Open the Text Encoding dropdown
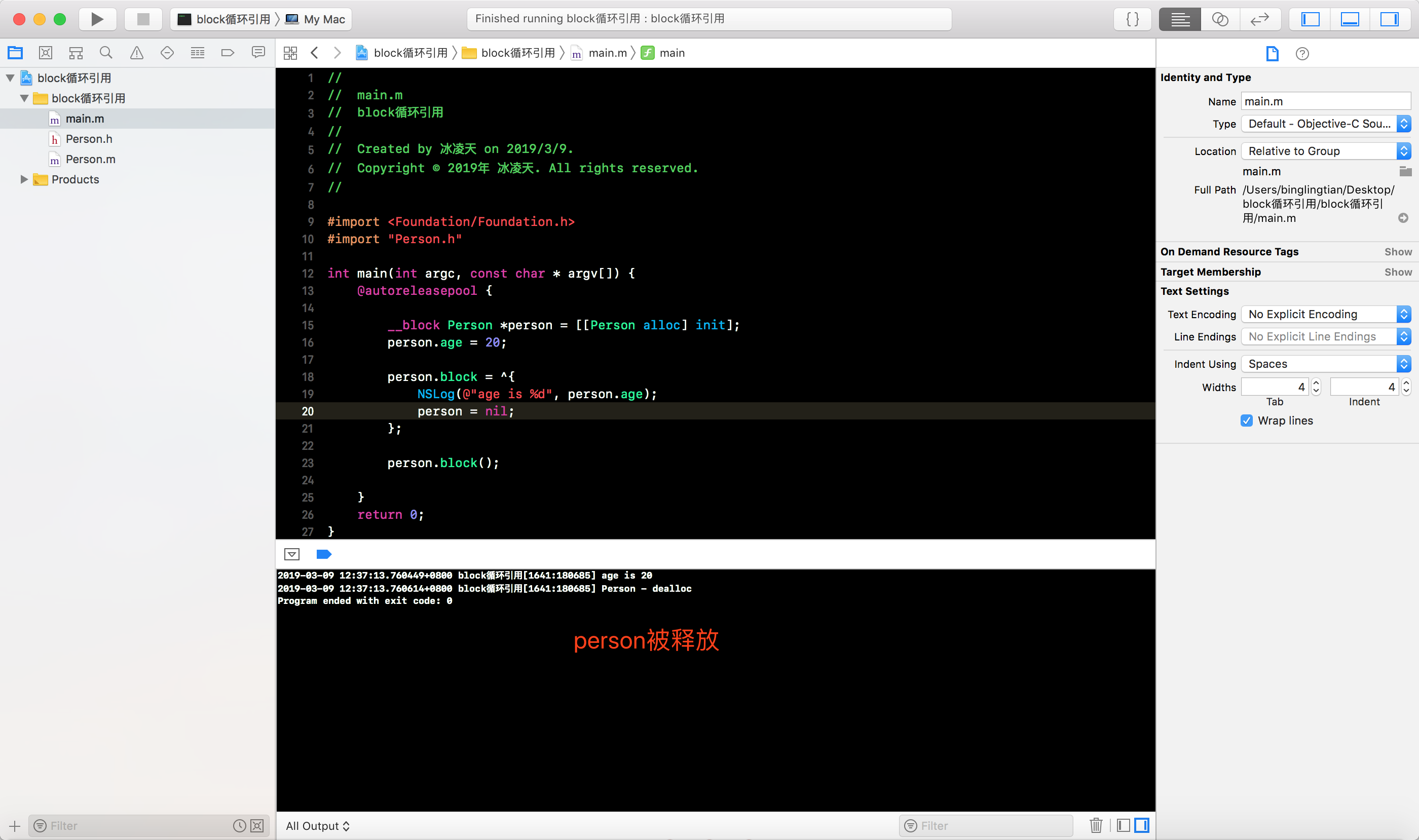The width and height of the screenshot is (1419, 840). 1326,314
